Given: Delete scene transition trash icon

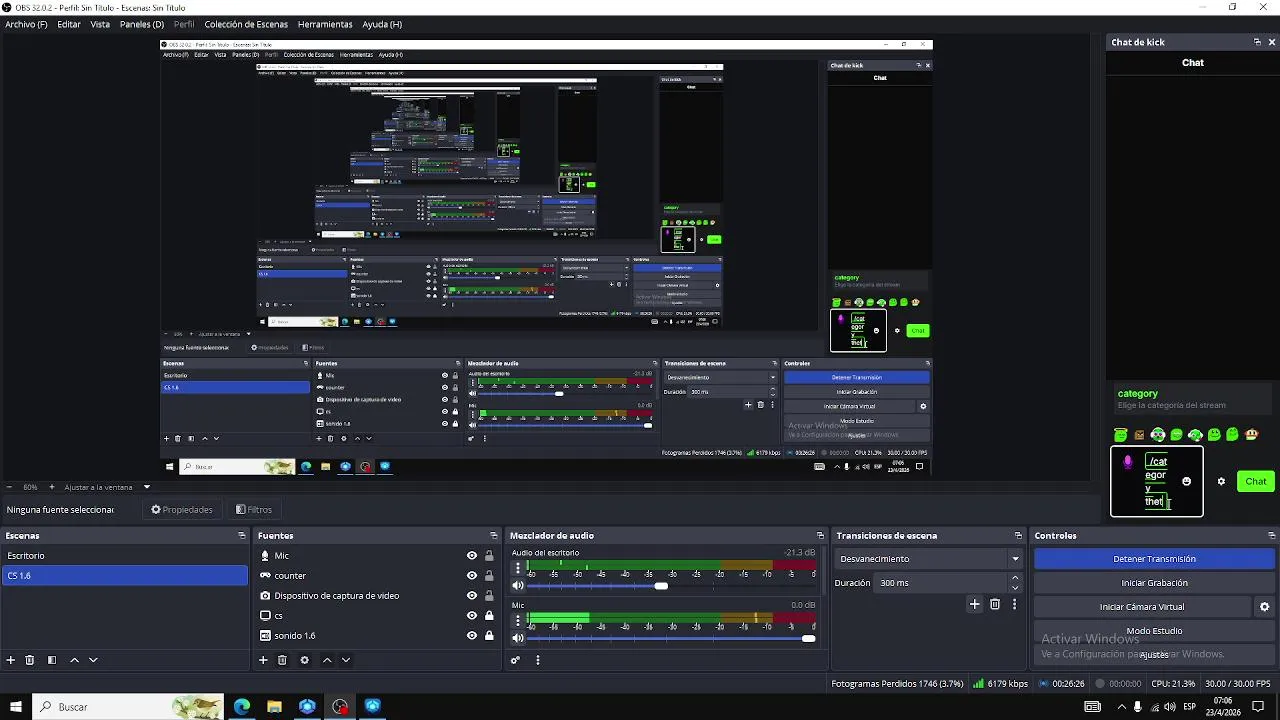Looking at the screenshot, I should pos(995,604).
